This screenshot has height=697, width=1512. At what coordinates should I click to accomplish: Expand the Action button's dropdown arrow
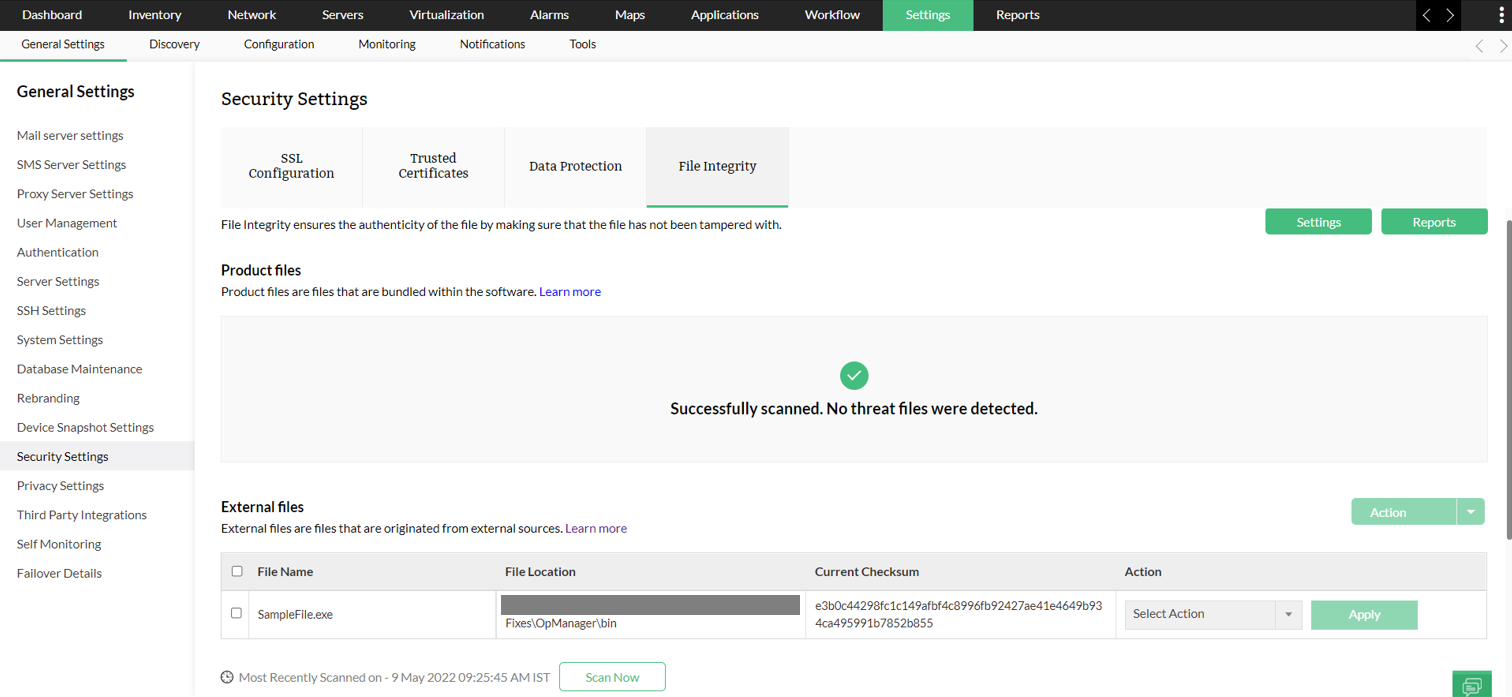1470,512
